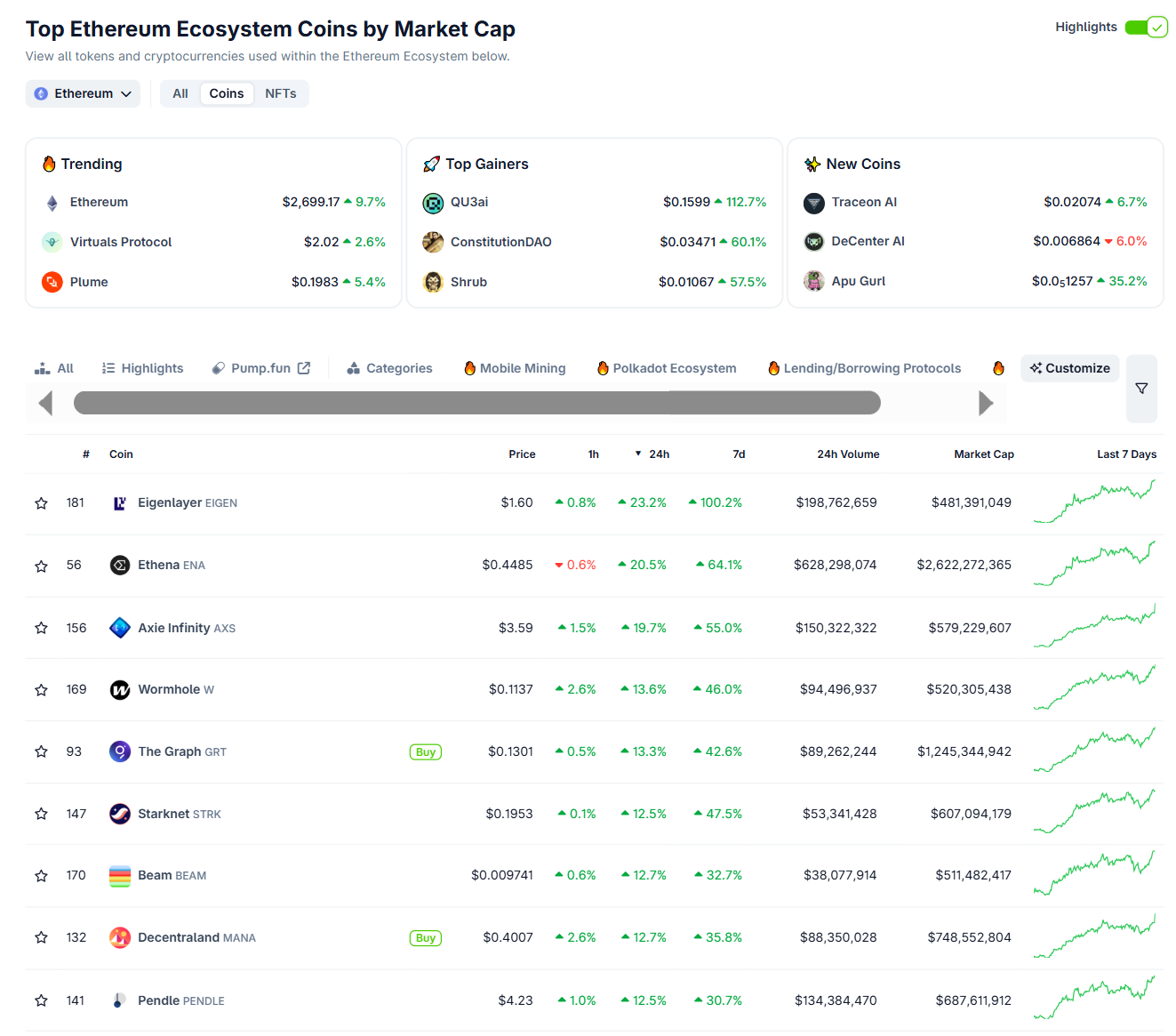The height and width of the screenshot is (1036, 1176).
Task: Click the Traceon AI logo icon
Action: point(814,203)
